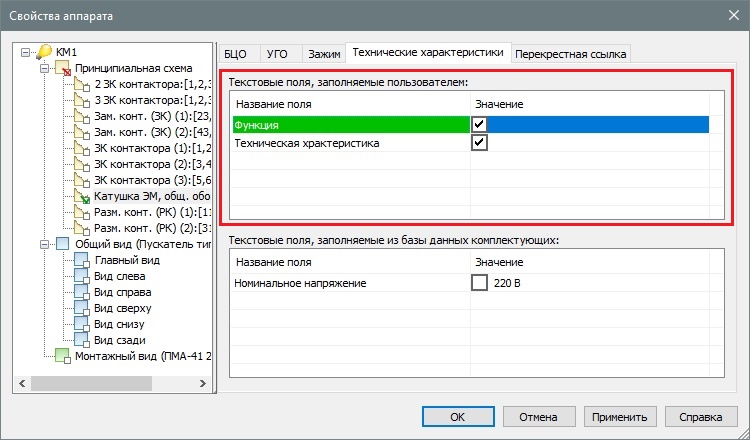Collapse the KM1 root tree node
The height and width of the screenshot is (440, 750).
click(27, 52)
